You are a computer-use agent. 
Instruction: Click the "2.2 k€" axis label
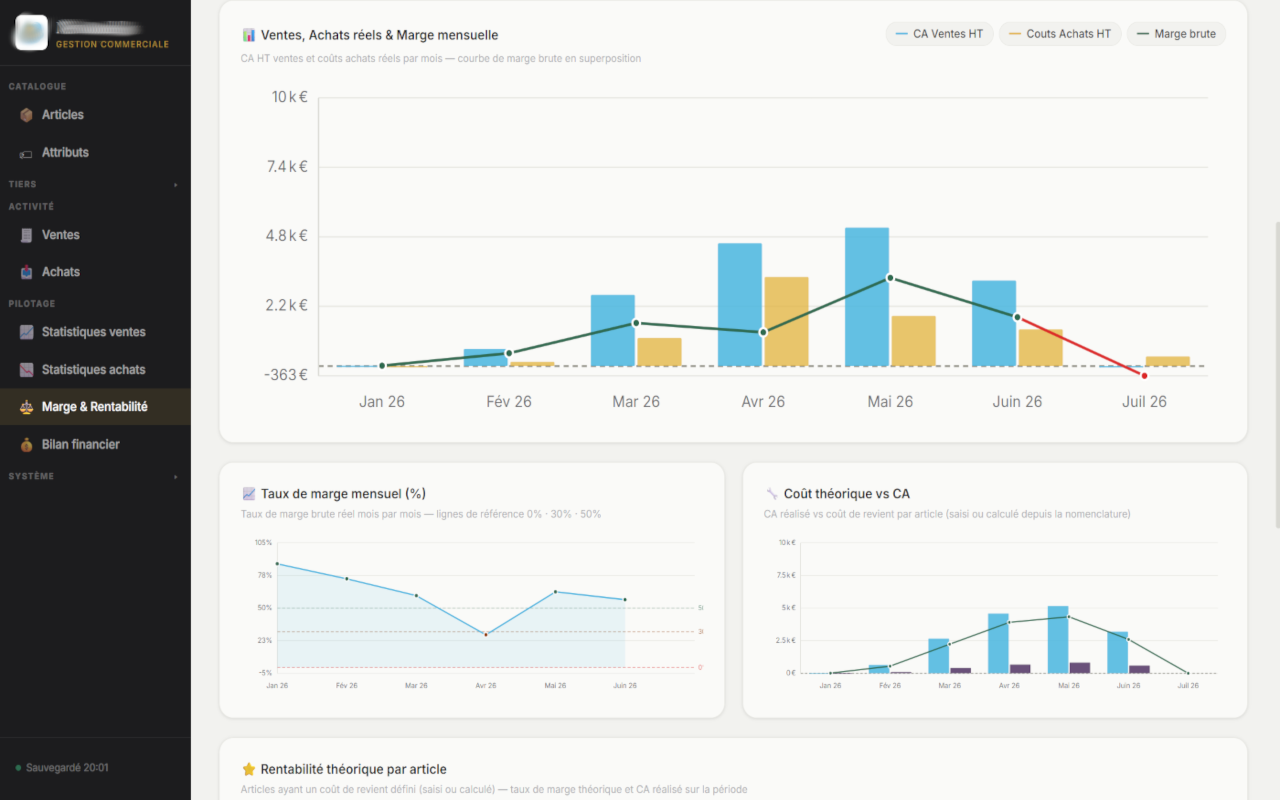287,305
